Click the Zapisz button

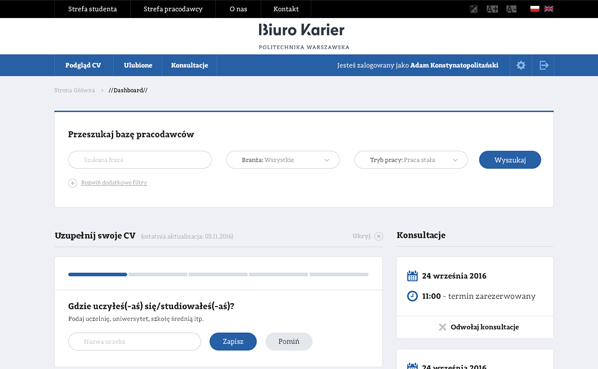point(233,342)
